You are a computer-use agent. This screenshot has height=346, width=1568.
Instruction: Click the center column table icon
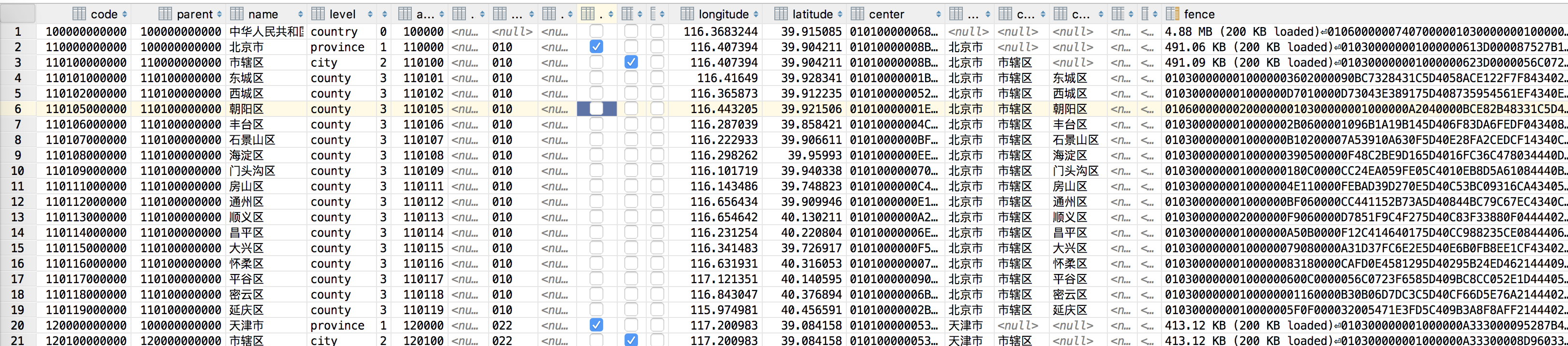pos(857,14)
